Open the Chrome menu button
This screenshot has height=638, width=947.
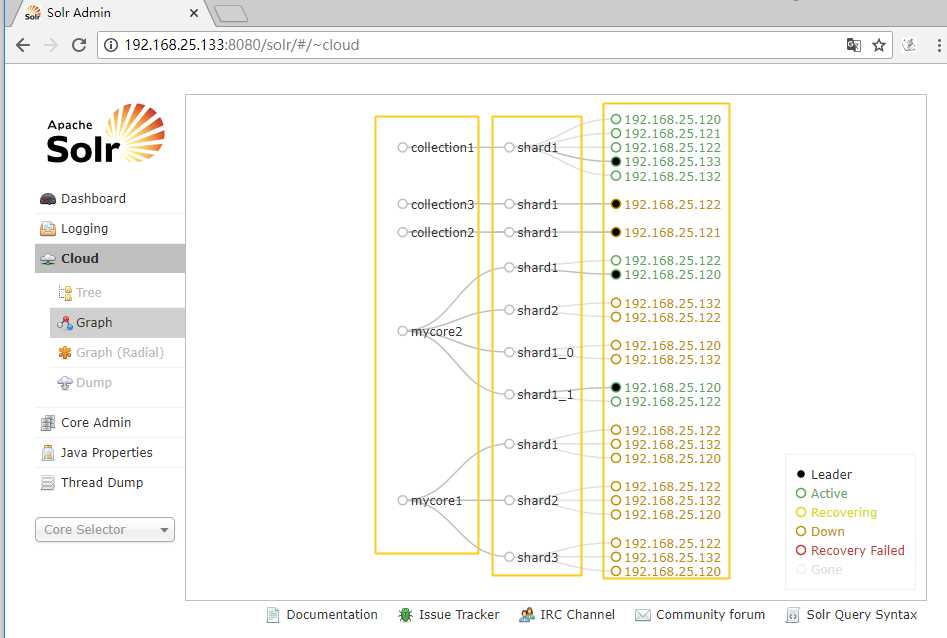click(939, 45)
